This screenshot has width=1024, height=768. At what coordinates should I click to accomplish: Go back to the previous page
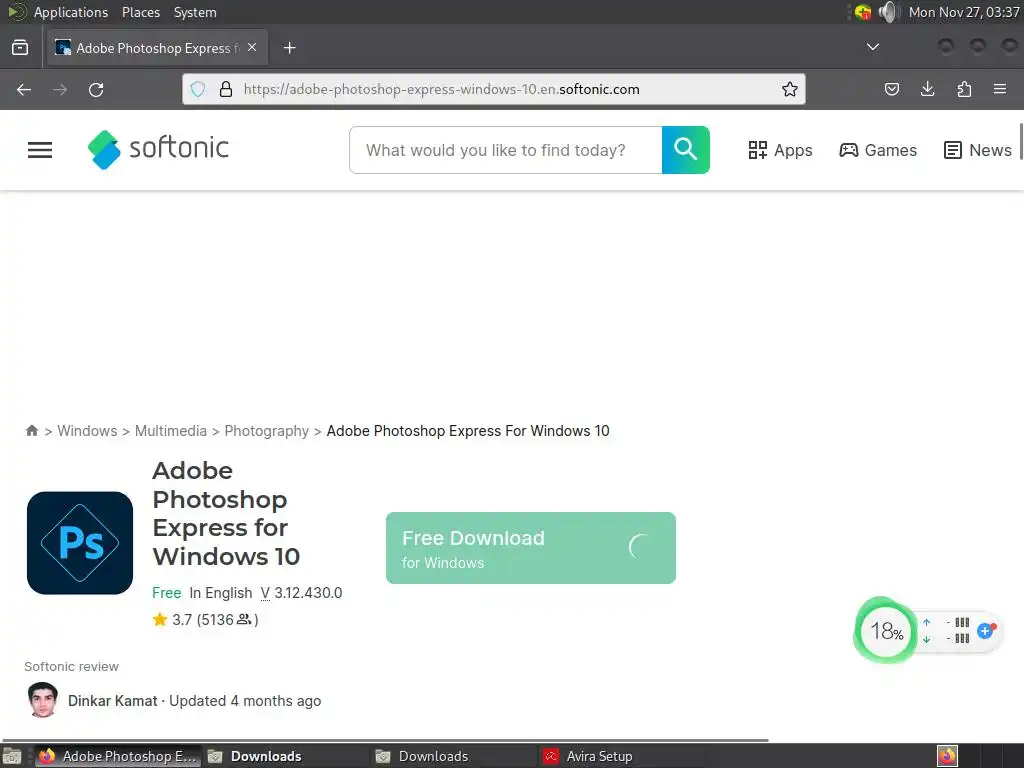(x=24, y=89)
